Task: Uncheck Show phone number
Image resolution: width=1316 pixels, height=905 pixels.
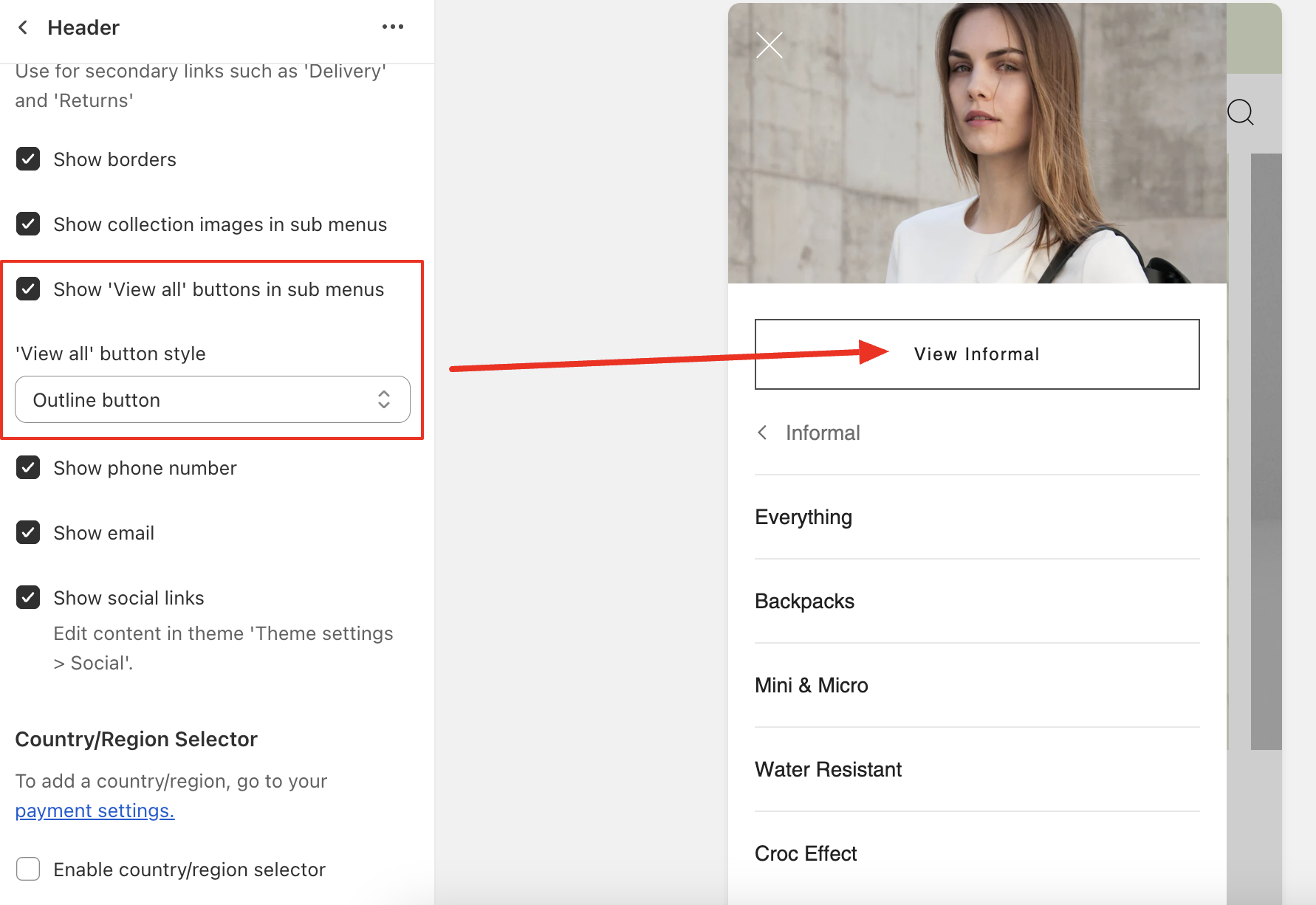Action: (28, 467)
